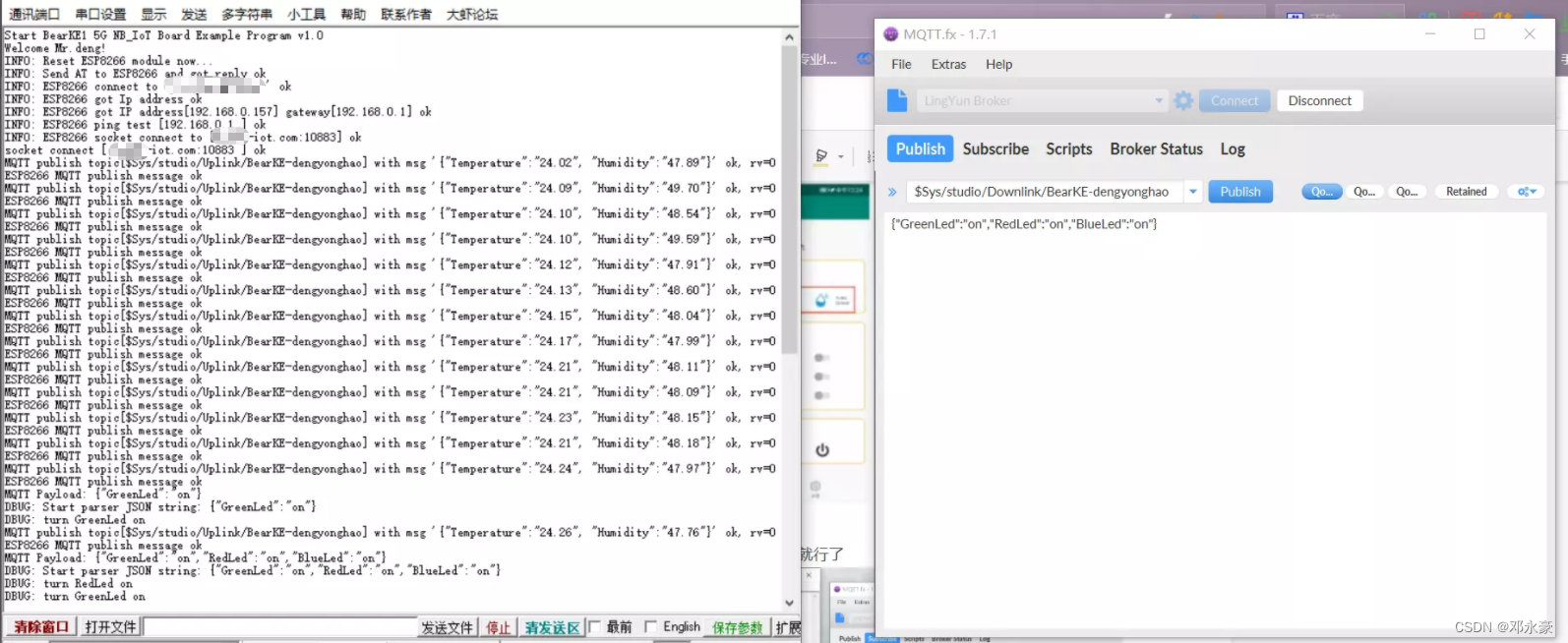Toggle the Retained message option

pyautogui.click(x=1466, y=192)
